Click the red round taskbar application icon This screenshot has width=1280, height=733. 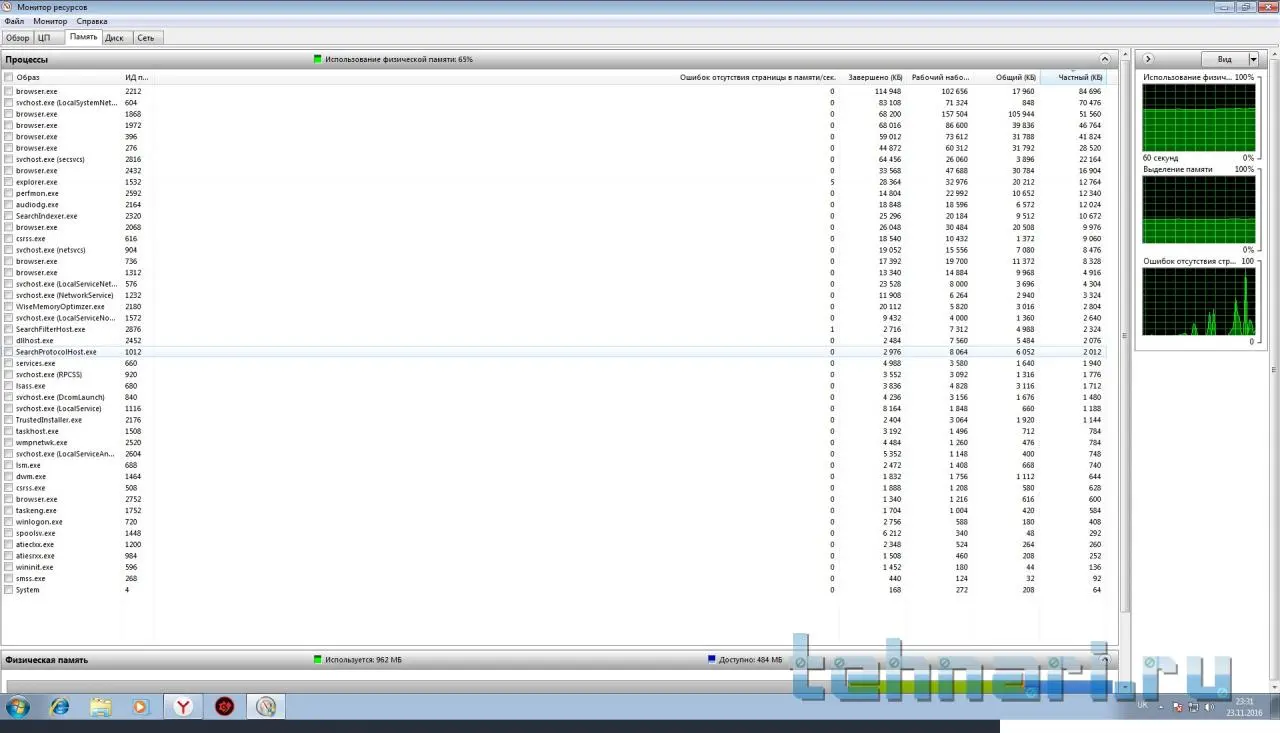point(225,707)
